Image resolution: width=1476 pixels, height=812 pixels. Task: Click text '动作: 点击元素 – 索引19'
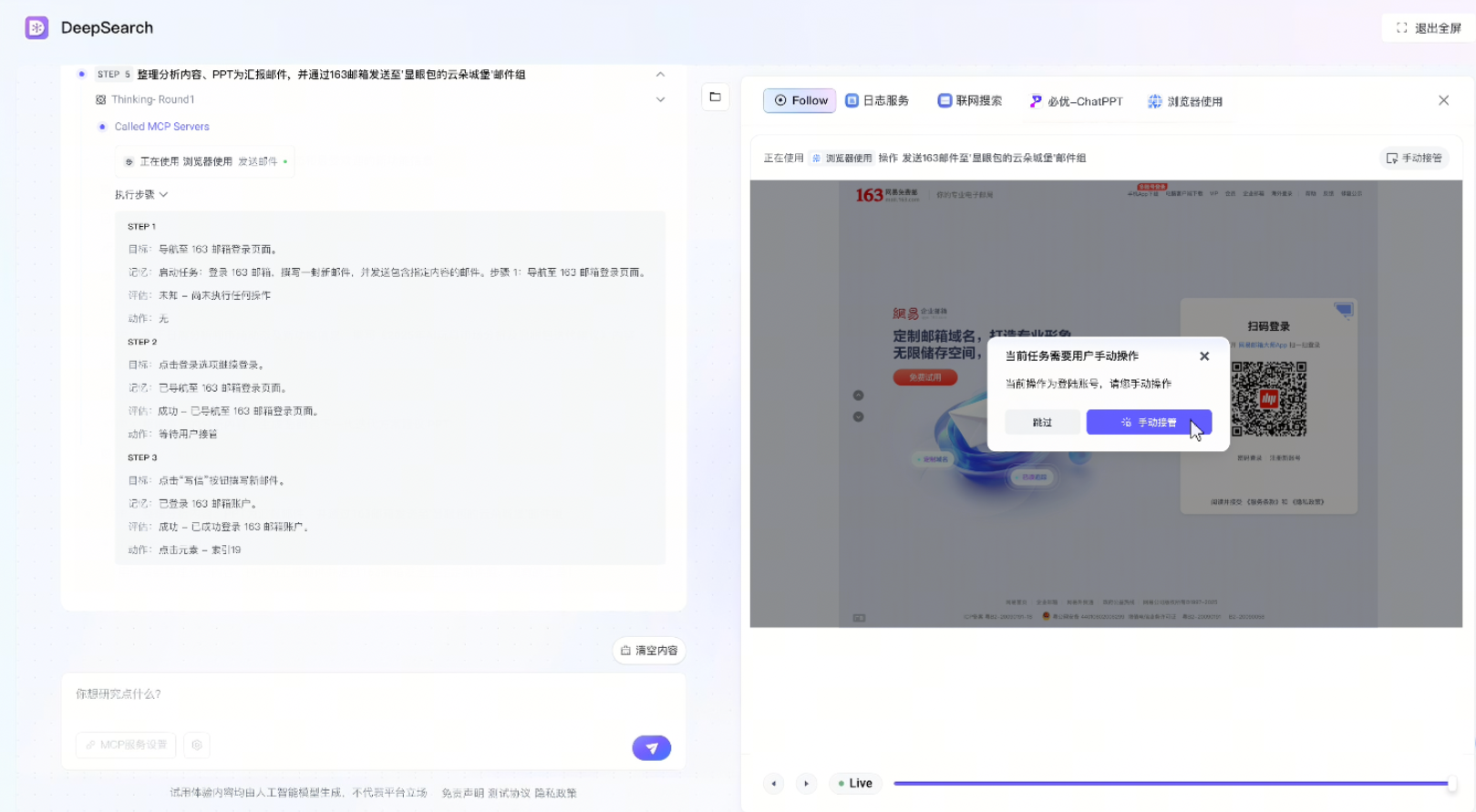[184, 550]
